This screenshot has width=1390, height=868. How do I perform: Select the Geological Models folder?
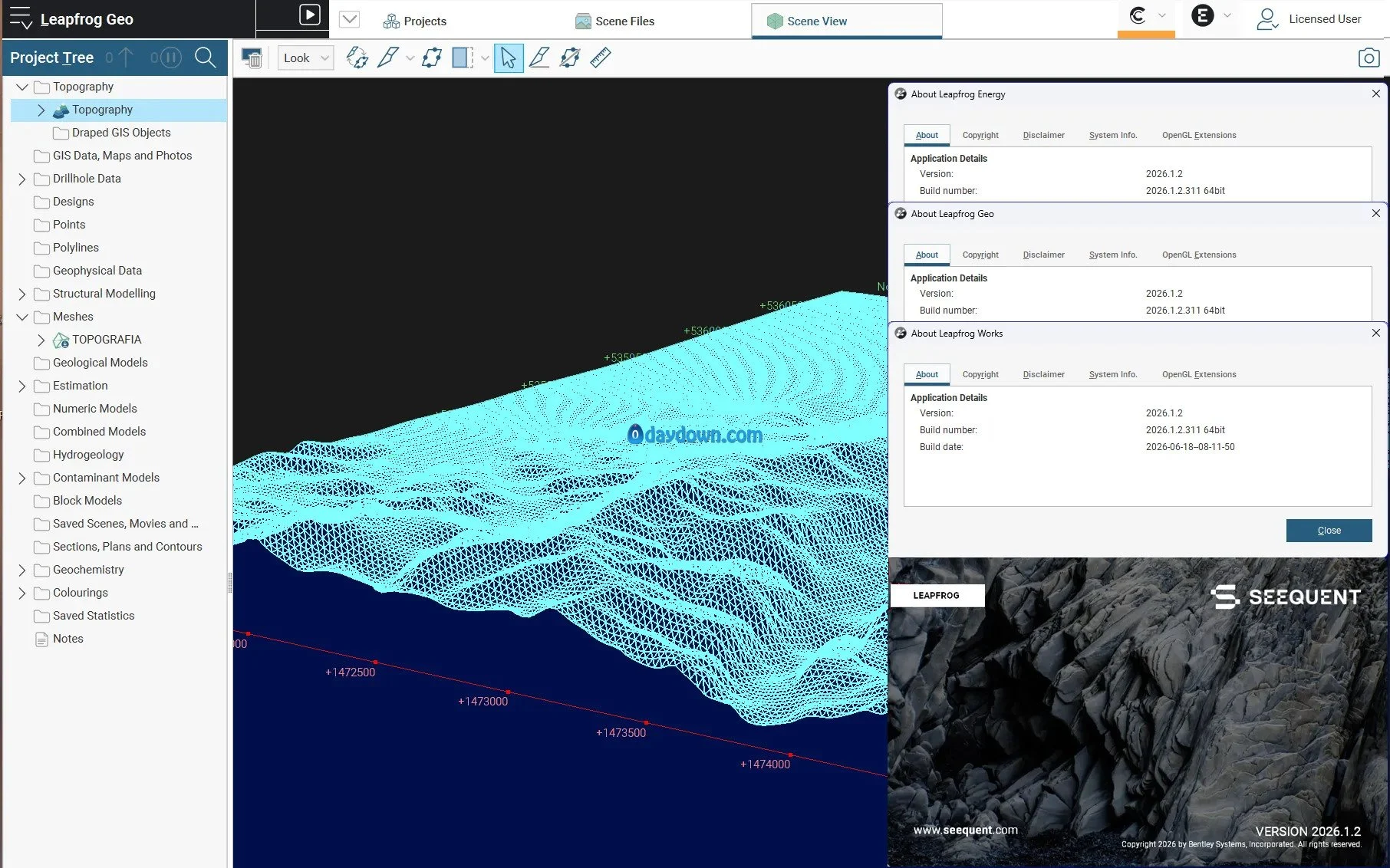point(91,363)
